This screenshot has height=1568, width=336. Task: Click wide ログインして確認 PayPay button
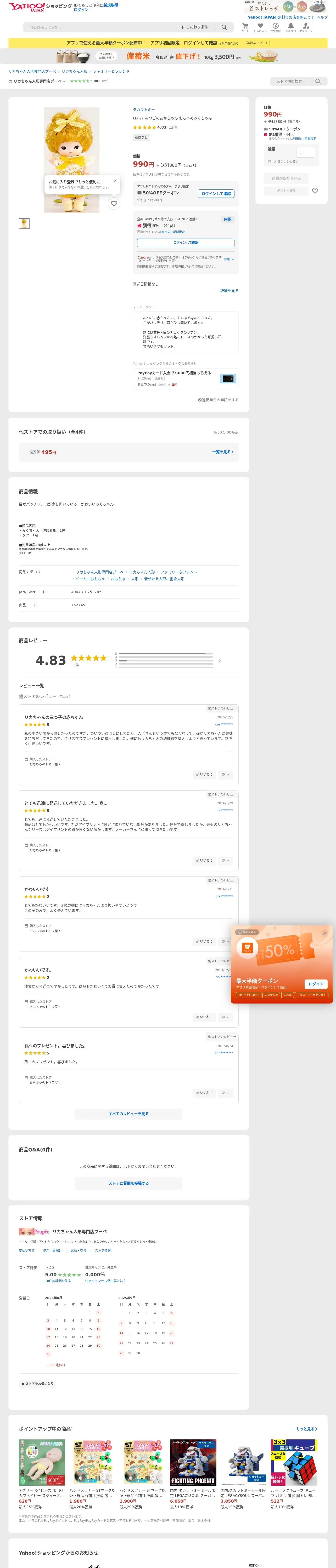point(185,242)
